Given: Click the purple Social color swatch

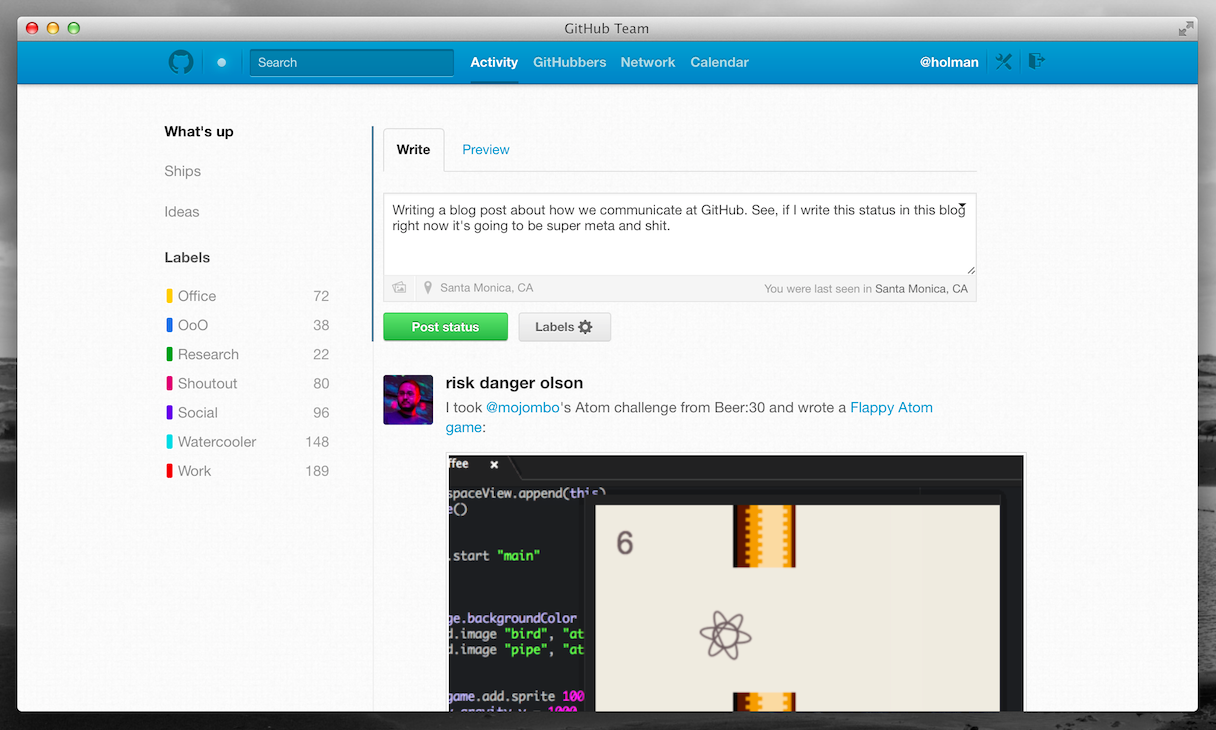Looking at the screenshot, I should [169, 412].
